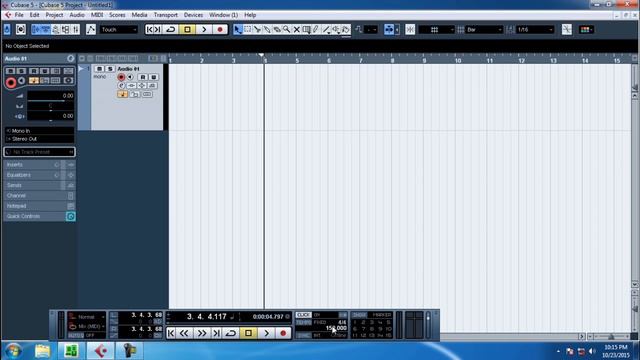Select the Split scissors tool
Screen dimensions: 640x360
tap(257, 29)
